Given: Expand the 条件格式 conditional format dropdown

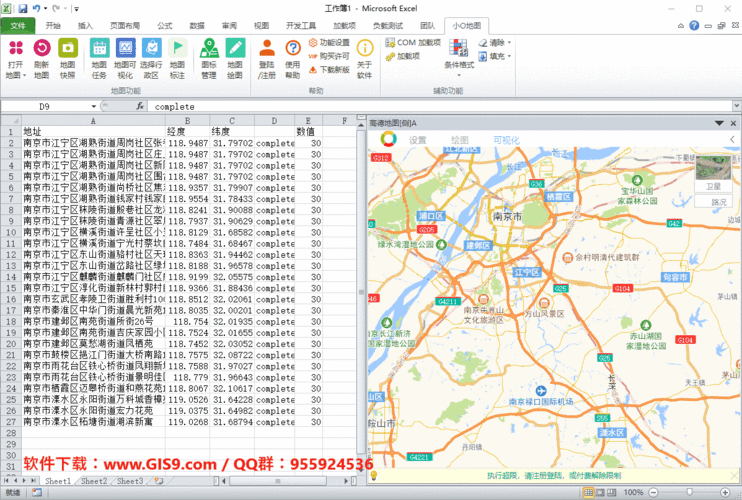Looking at the screenshot, I should tap(459, 75).
